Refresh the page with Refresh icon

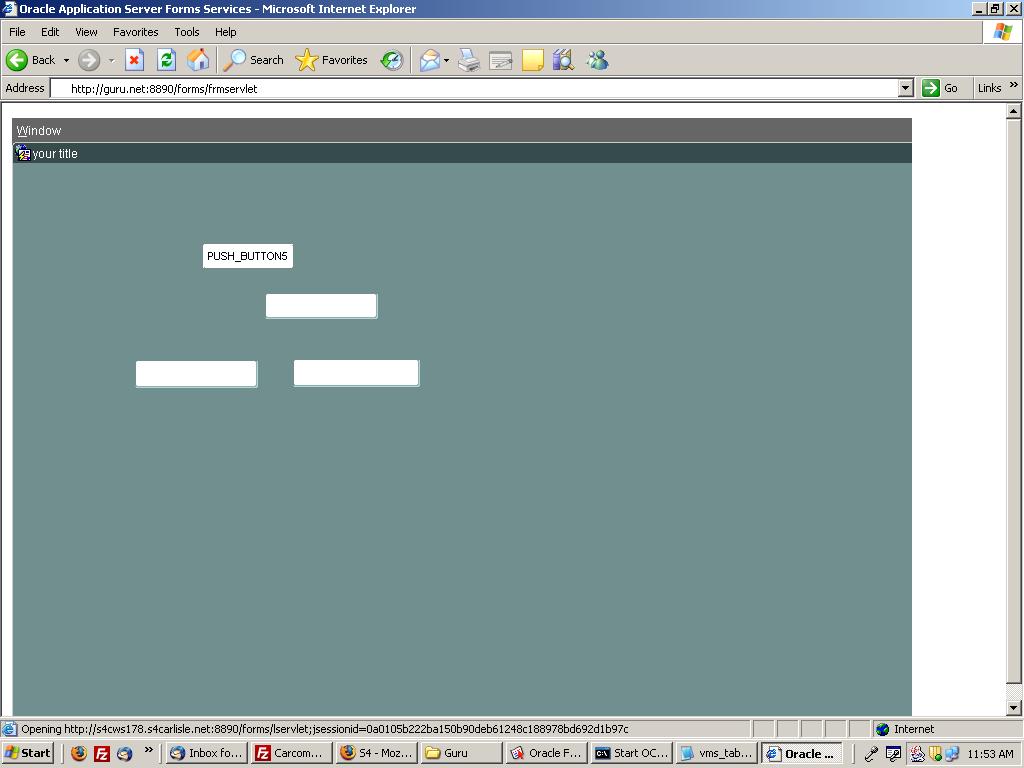point(166,60)
